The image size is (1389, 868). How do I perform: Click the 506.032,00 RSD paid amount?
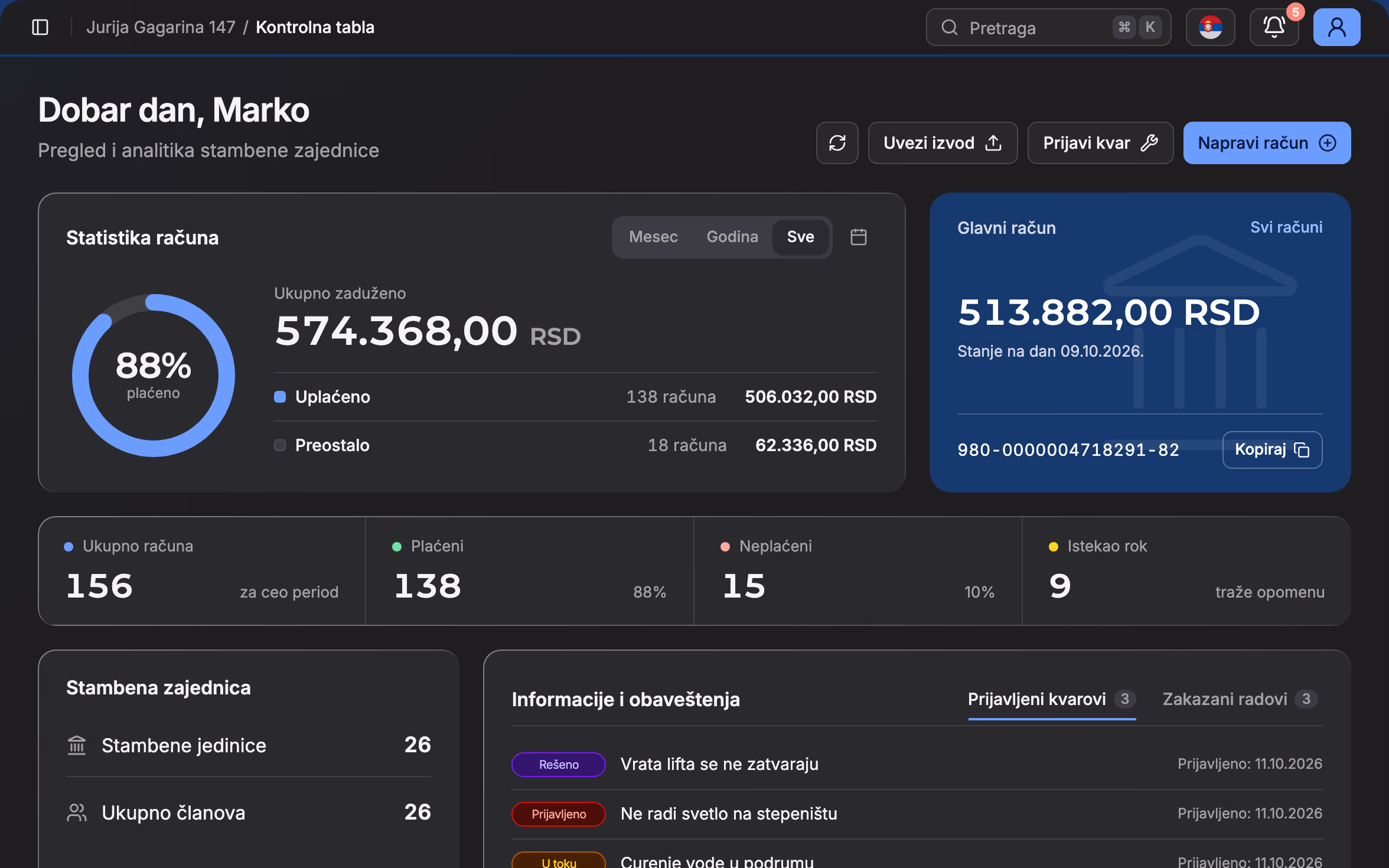pos(810,397)
